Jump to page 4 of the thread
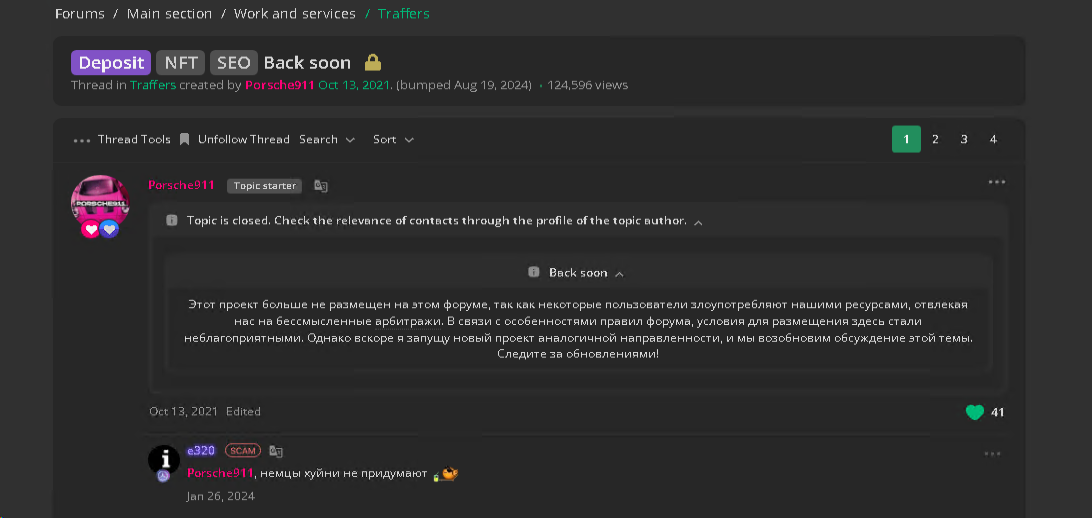 click(x=993, y=140)
